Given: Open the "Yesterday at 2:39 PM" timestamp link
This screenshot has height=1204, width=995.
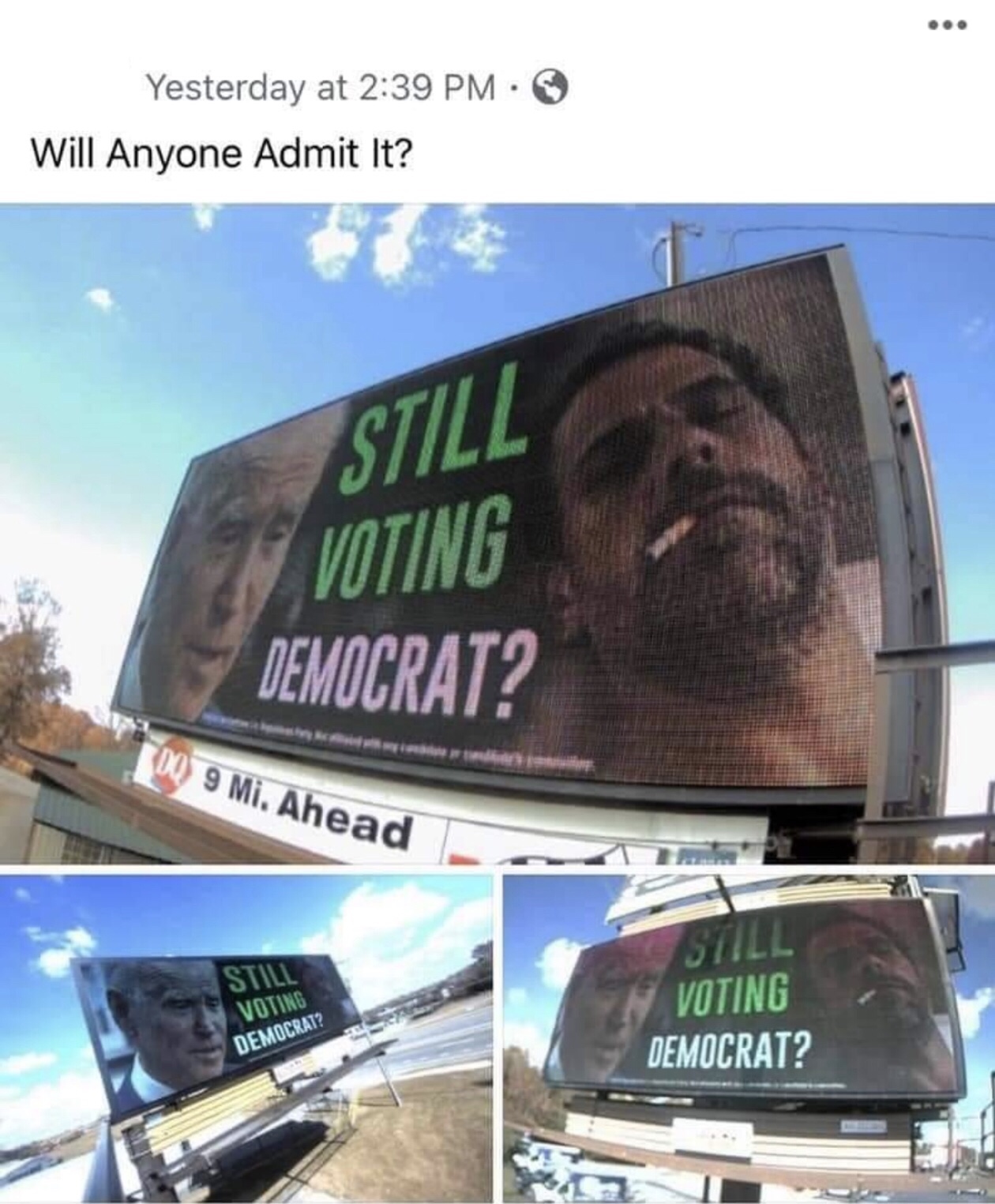Looking at the screenshot, I should click(x=321, y=88).
